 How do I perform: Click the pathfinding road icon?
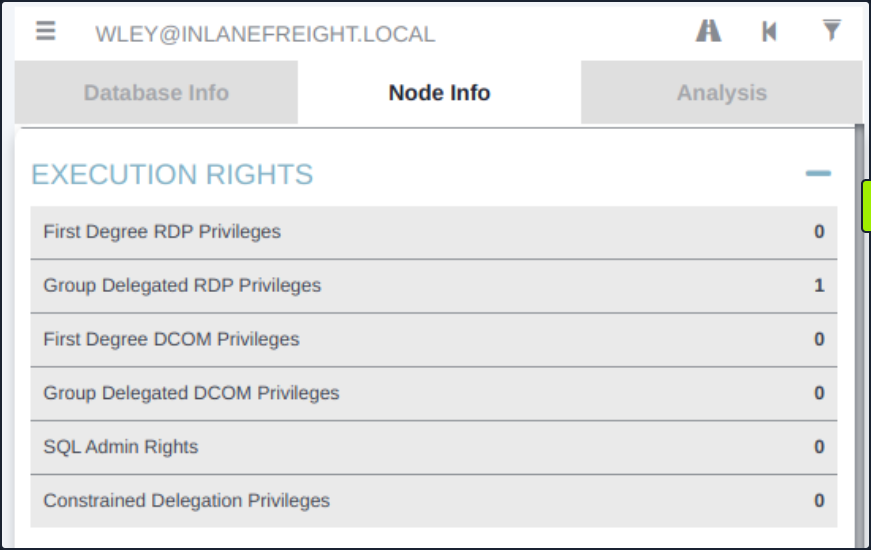pyautogui.click(x=708, y=31)
